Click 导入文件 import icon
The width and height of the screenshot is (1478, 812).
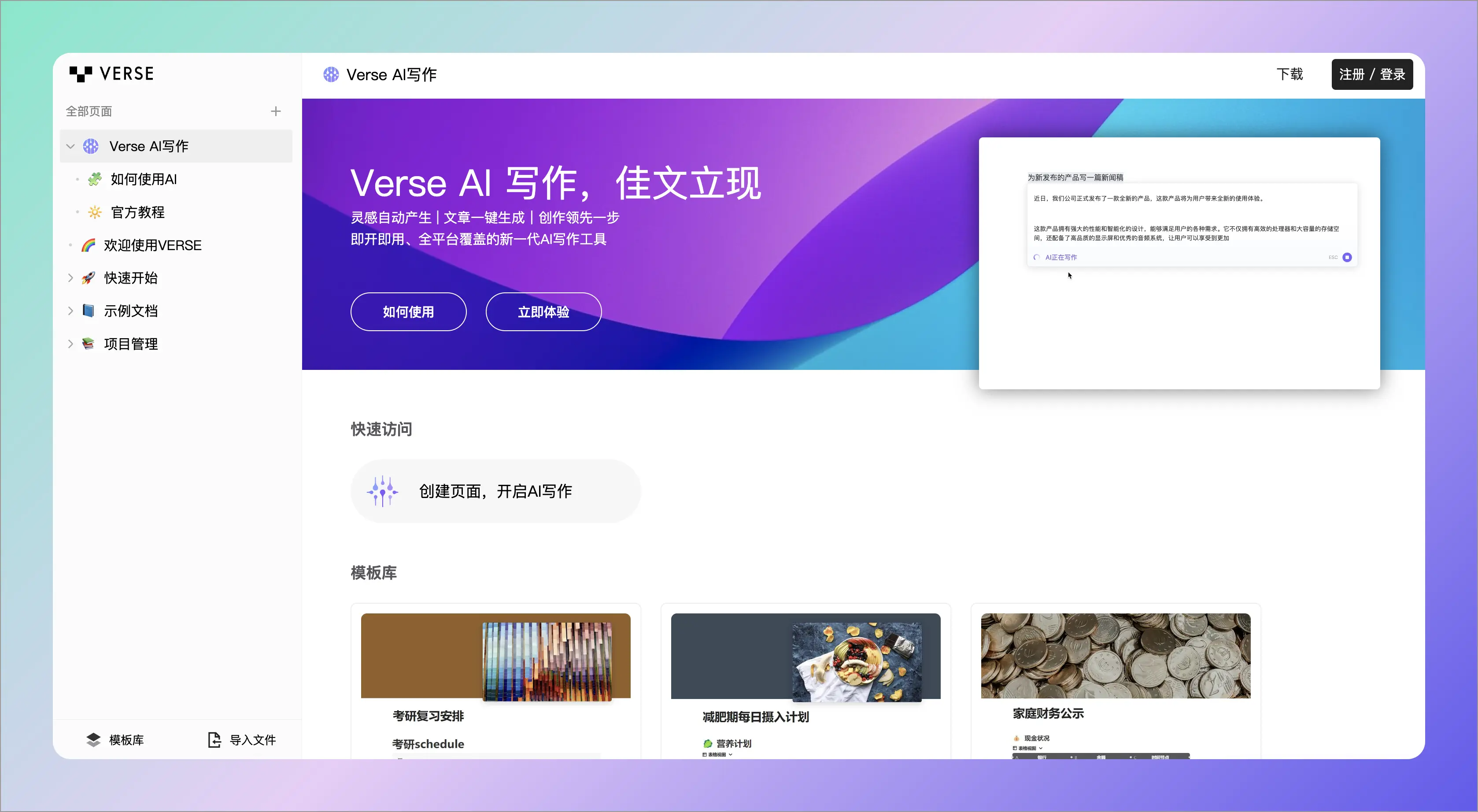[x=214, y=740]
